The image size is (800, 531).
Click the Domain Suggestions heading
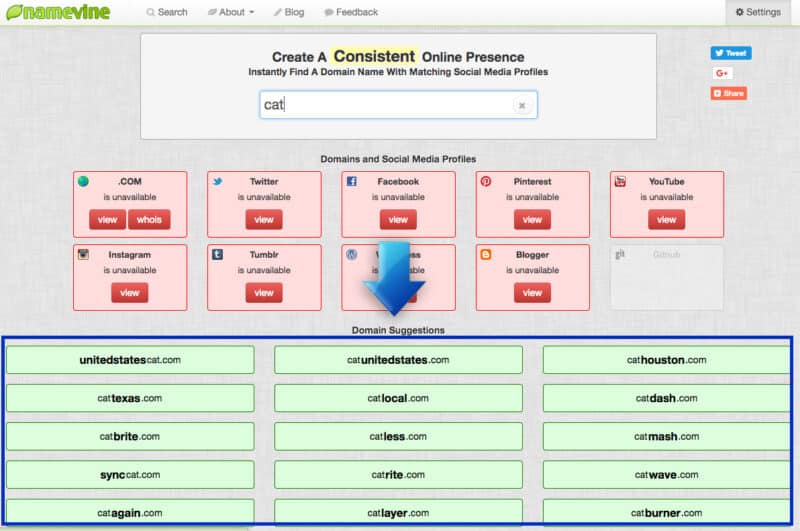pyautogui.click(x=398, y=331)
